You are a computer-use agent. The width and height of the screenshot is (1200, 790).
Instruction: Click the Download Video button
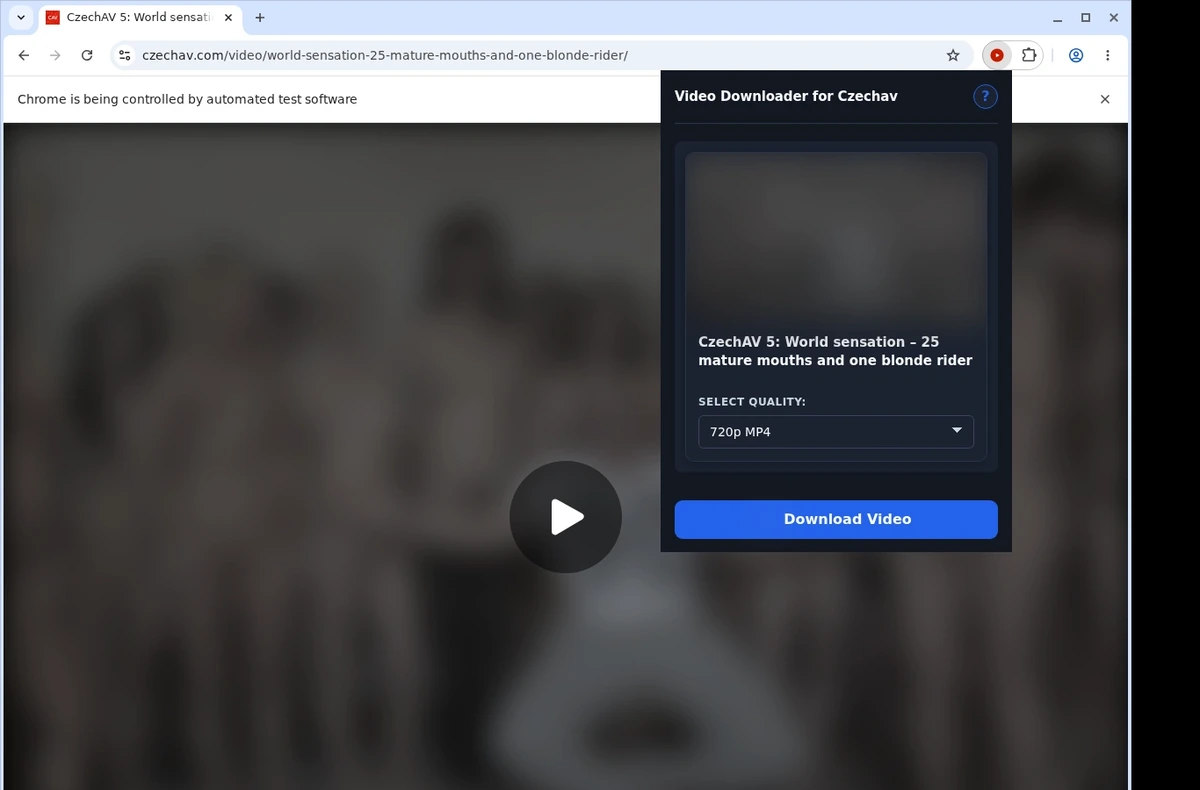pyautogui.click(x=836, y=519)
